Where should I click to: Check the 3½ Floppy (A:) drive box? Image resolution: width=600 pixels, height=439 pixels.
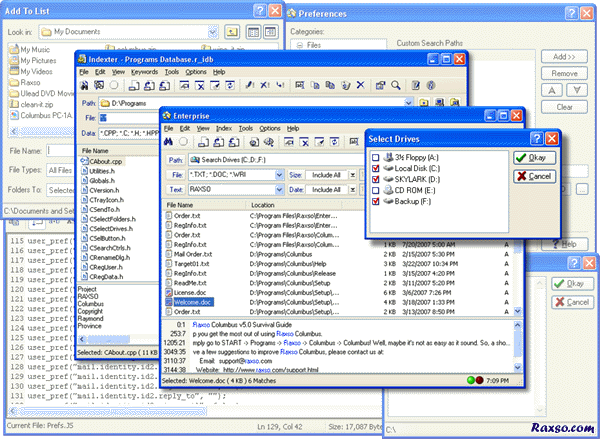pos(376,159)
